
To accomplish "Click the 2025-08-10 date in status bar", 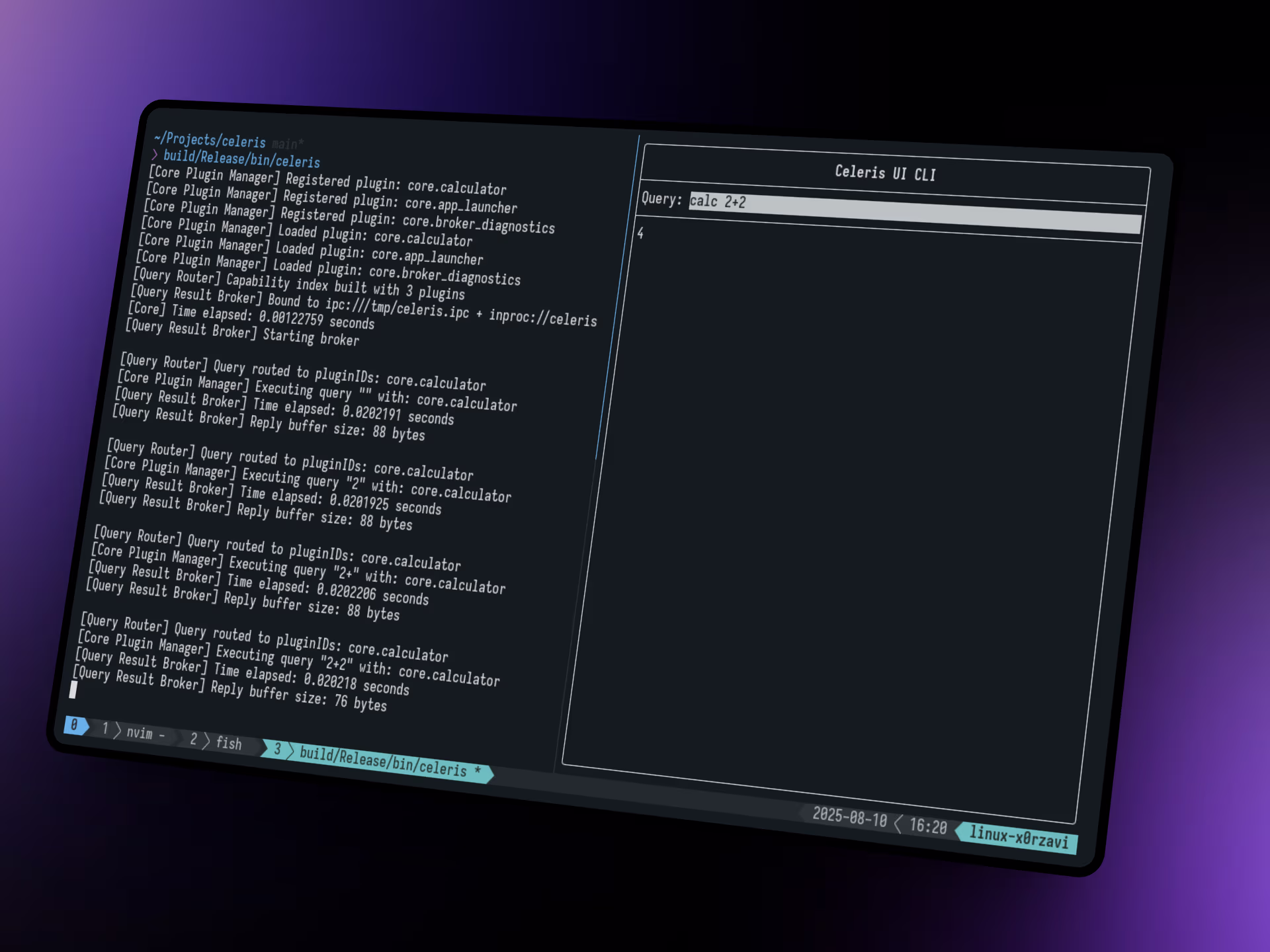I will pyautogui.click(x=849, y=817).
